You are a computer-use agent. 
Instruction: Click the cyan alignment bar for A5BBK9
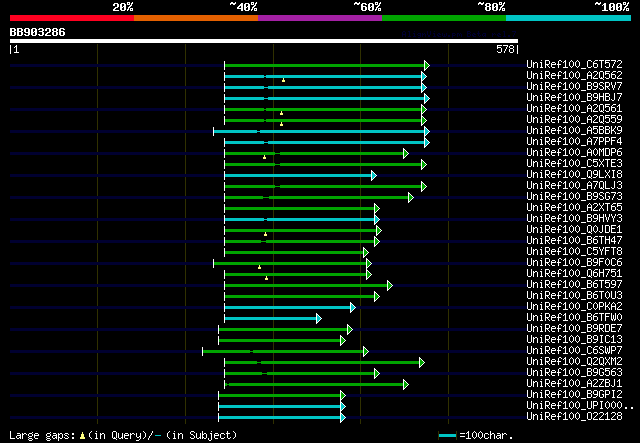319,131
